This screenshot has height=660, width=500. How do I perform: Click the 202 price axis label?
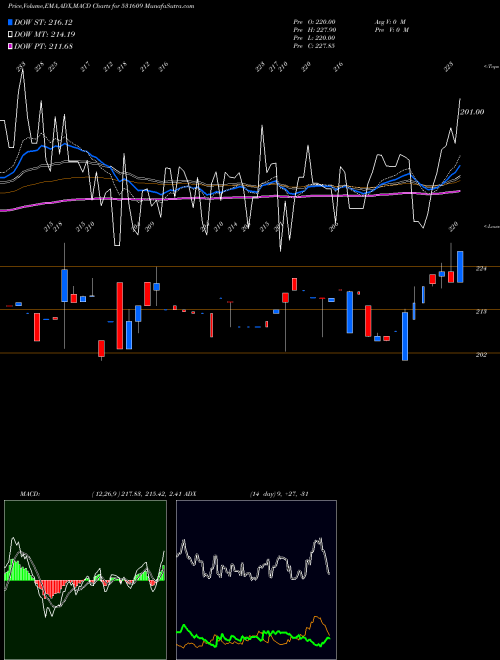(x=481, y=355)
